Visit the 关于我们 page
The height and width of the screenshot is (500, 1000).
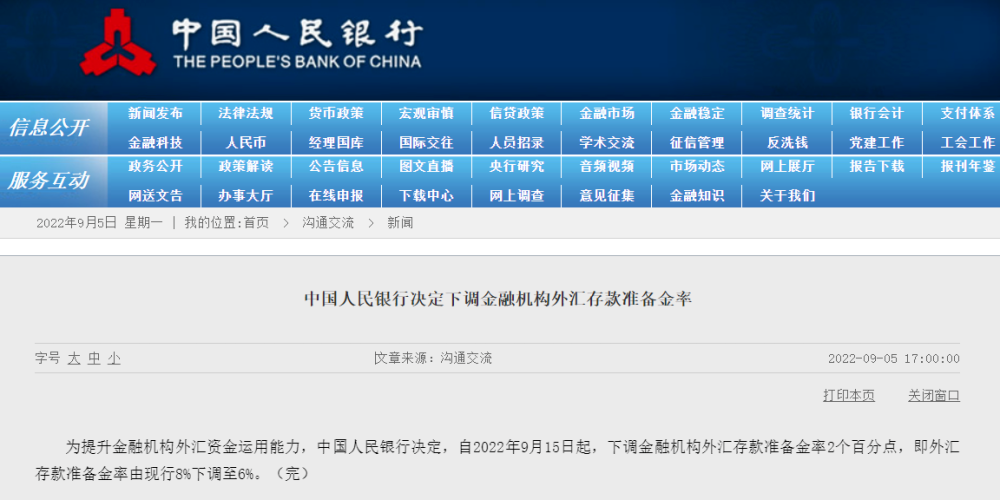pos(787,195)
